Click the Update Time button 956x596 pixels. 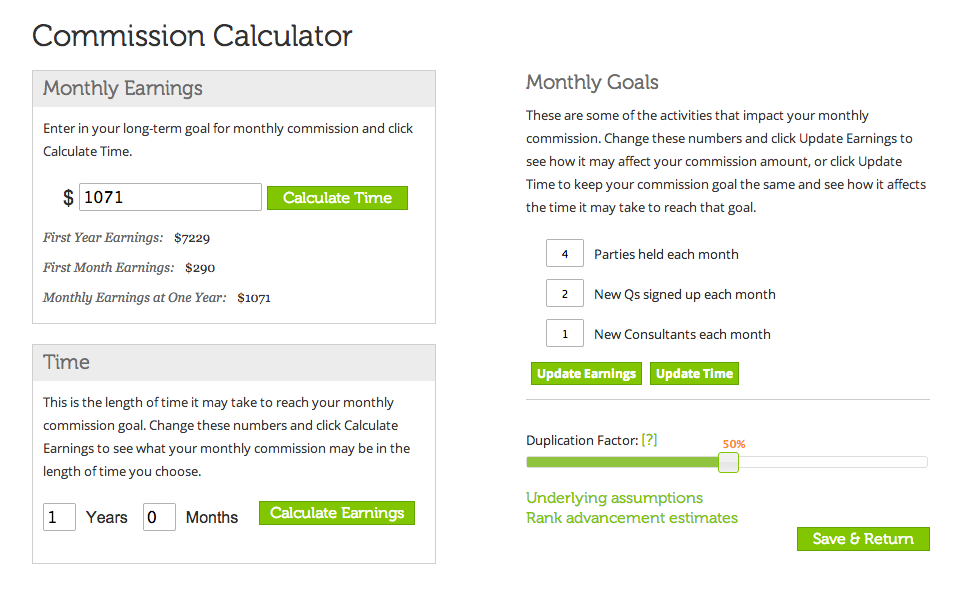pyautogui.click(x=694, y=374)
